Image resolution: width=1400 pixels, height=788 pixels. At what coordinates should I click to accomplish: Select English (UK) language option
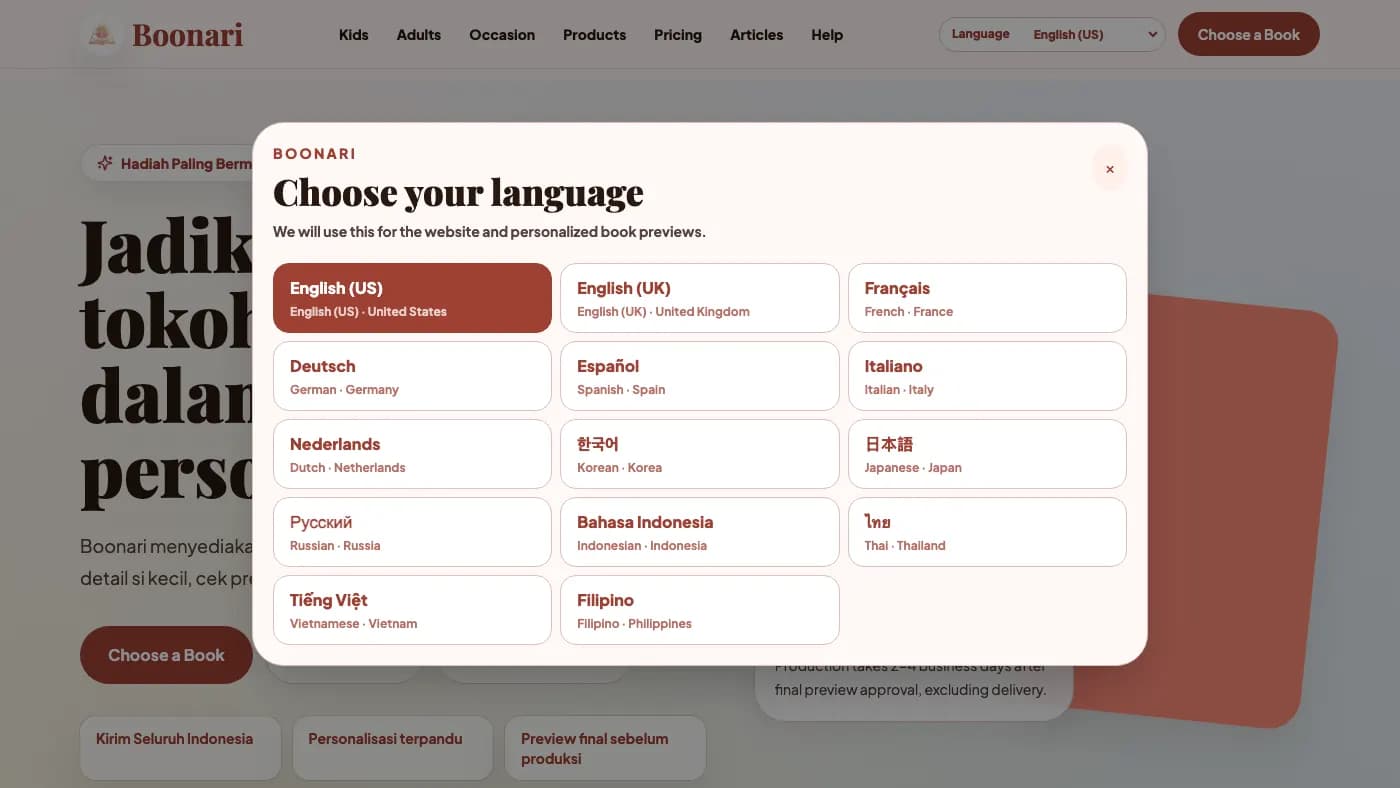pos(699,298)
